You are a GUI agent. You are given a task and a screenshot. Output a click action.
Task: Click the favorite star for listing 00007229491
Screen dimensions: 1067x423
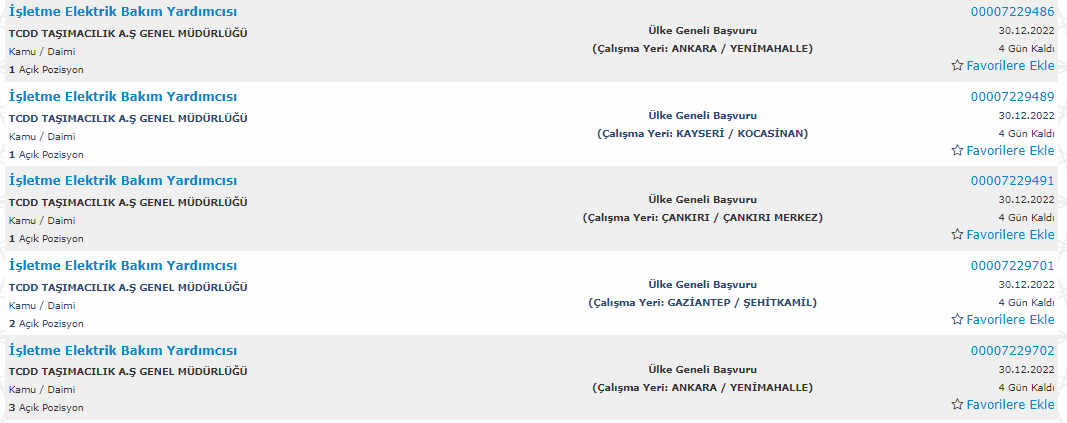pyautogui.click(x=957, y=235)
